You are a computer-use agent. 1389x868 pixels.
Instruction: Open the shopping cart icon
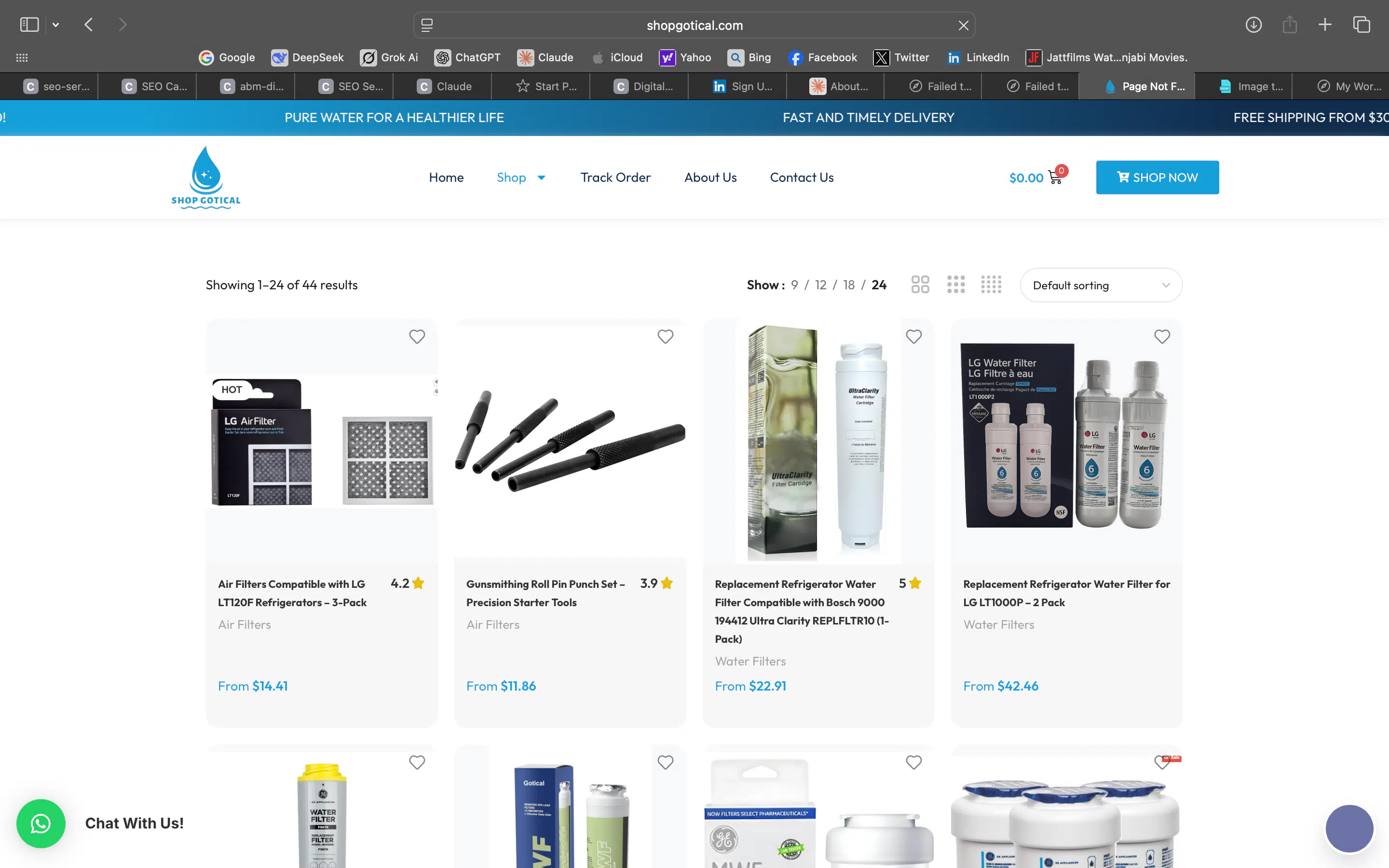[1055, 177]
